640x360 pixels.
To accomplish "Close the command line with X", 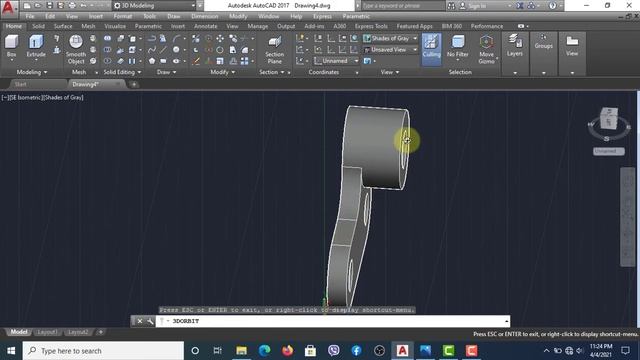I will pyautogui.click(x=140, y=321).
